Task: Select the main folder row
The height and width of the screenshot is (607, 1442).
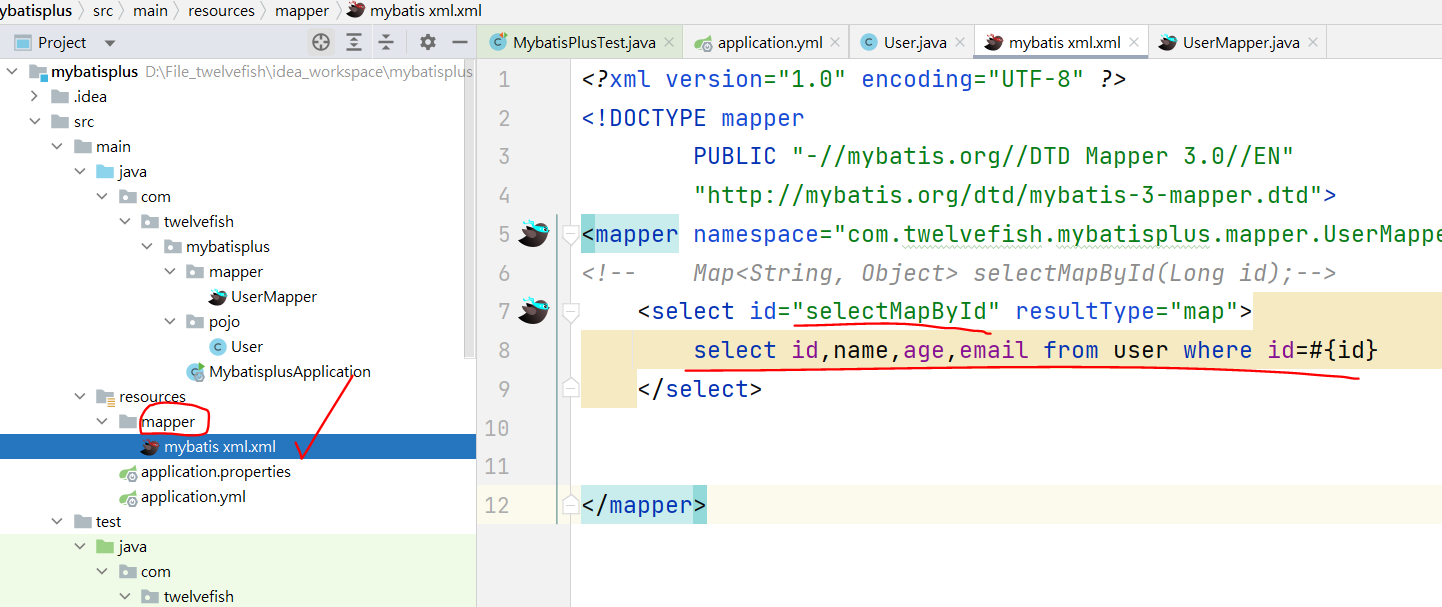Action: [x=238, y=147]
